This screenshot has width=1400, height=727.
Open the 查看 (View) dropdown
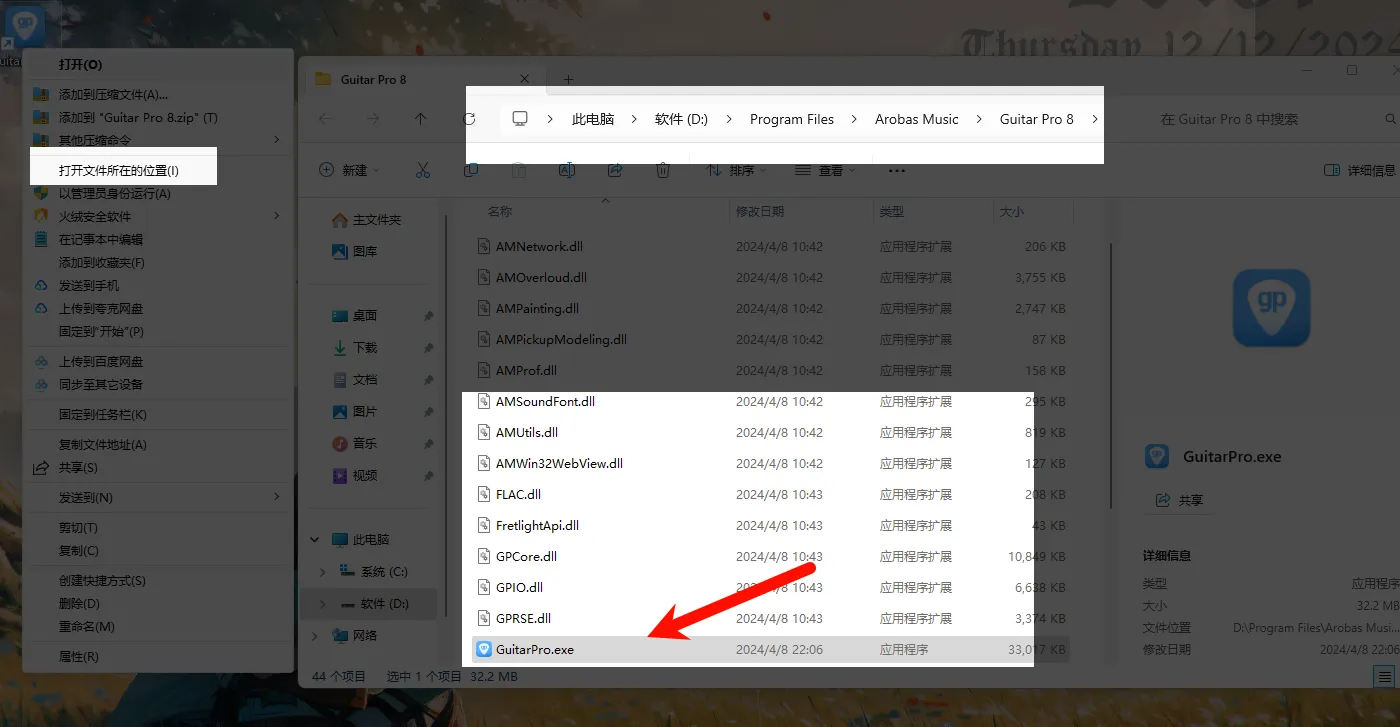tap(826, 170)
